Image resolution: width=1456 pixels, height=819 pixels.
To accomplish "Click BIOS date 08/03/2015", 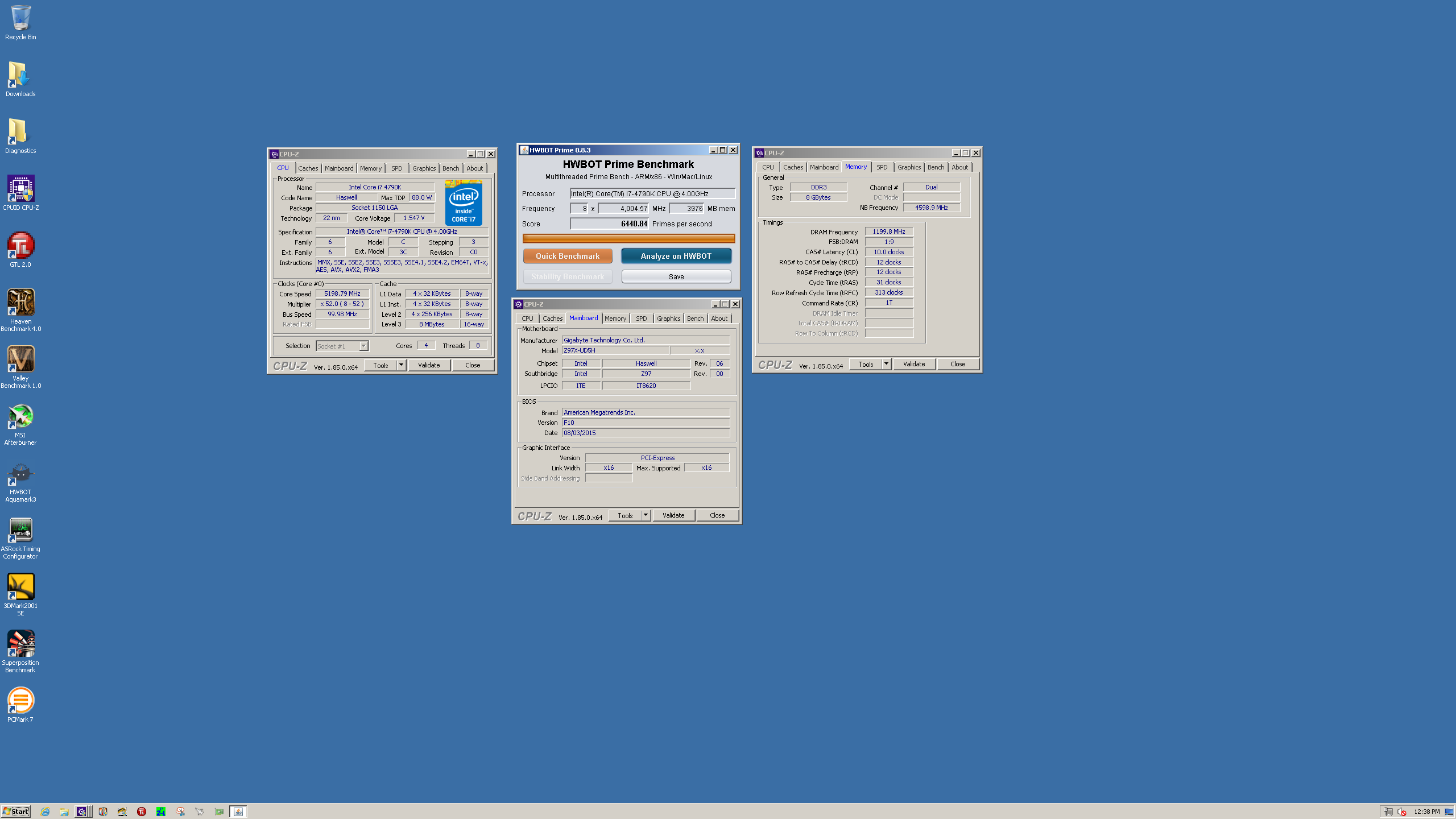I will click(646, 433).
